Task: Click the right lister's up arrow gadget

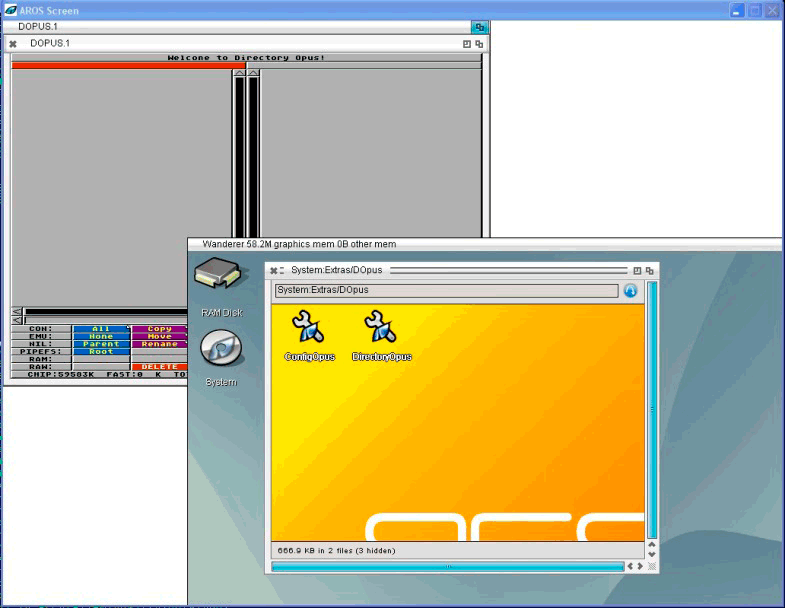Action: tap(253, 73)
